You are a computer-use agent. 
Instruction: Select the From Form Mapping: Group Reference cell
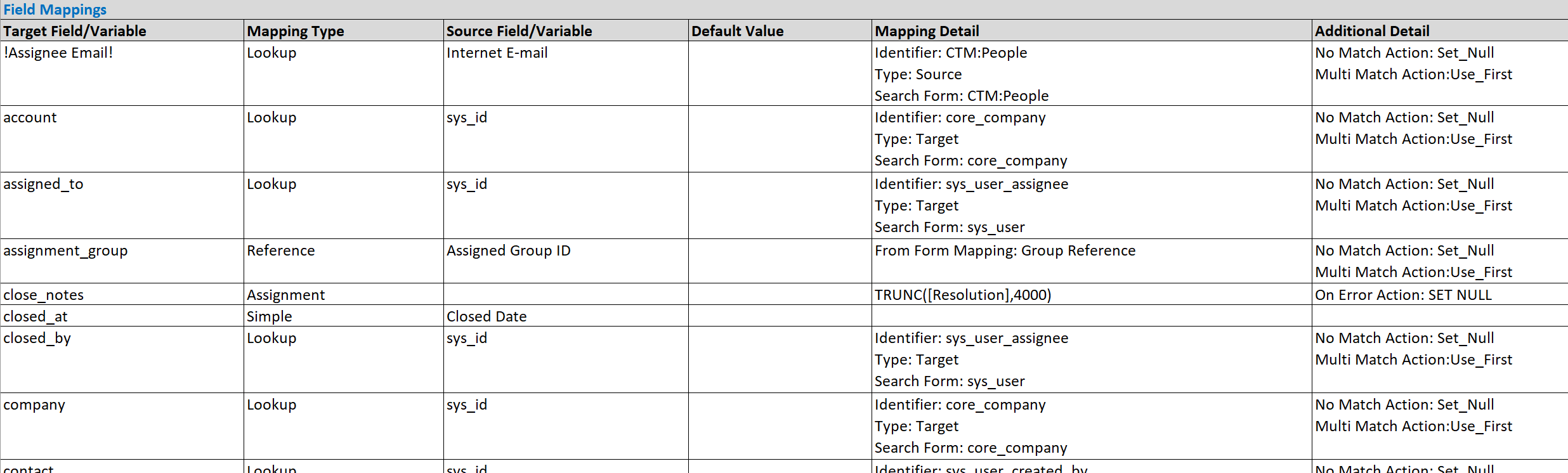tap(1091, 261)
